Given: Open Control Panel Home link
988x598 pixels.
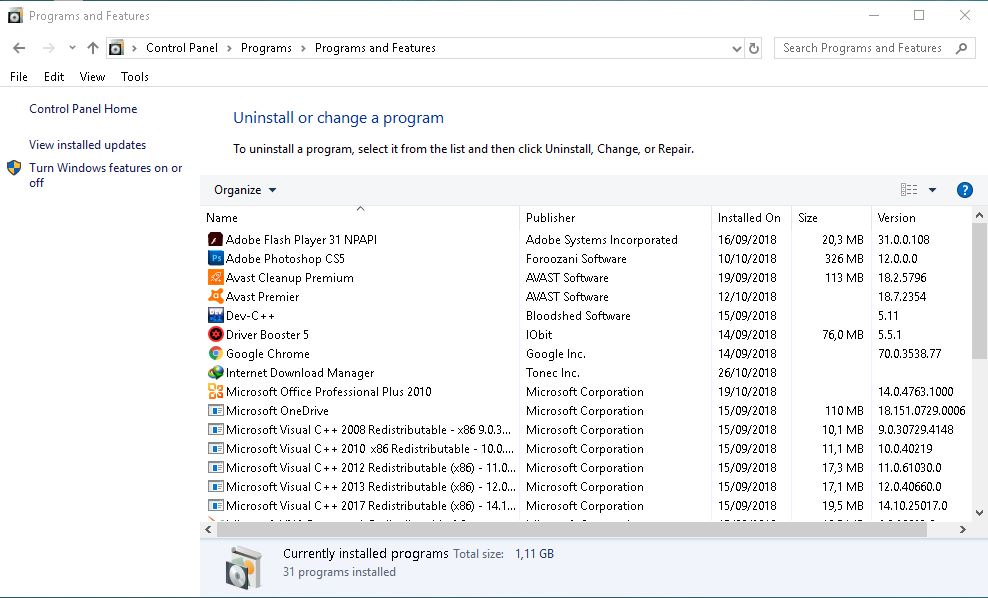Looking at the screenshot, I should 83,108.
